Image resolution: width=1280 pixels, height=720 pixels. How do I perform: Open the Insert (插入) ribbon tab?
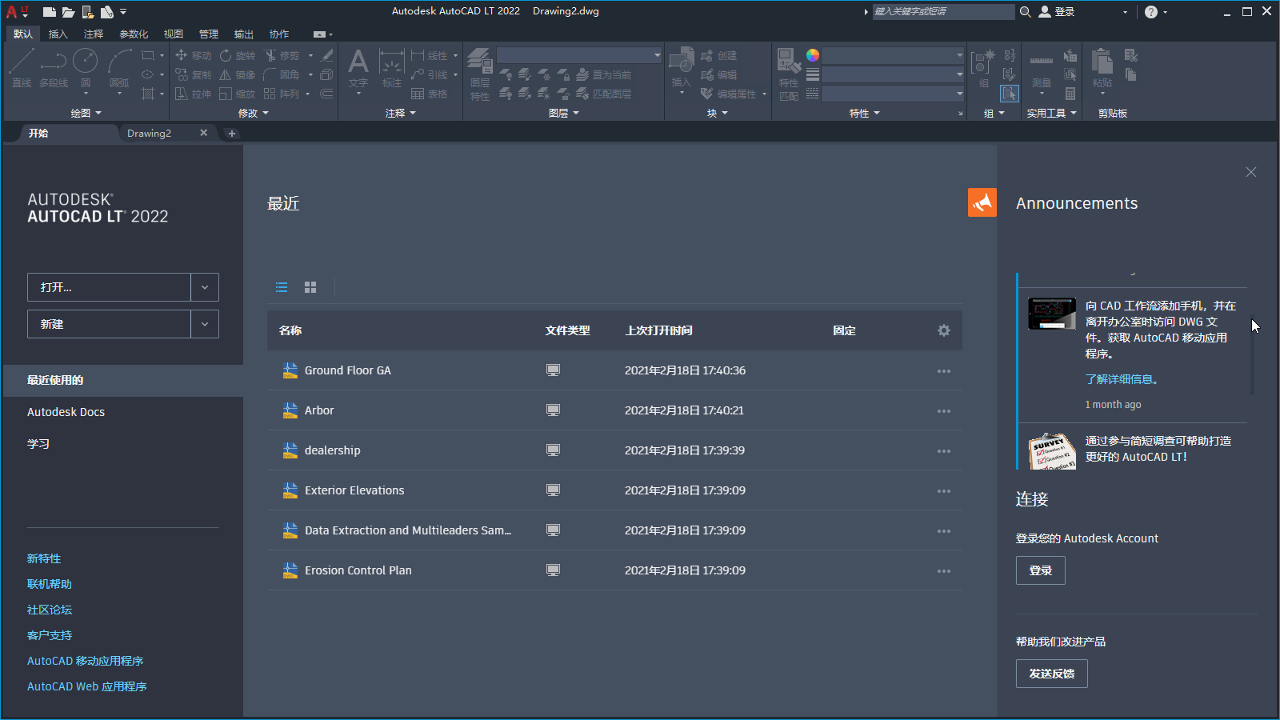point(58,34)
